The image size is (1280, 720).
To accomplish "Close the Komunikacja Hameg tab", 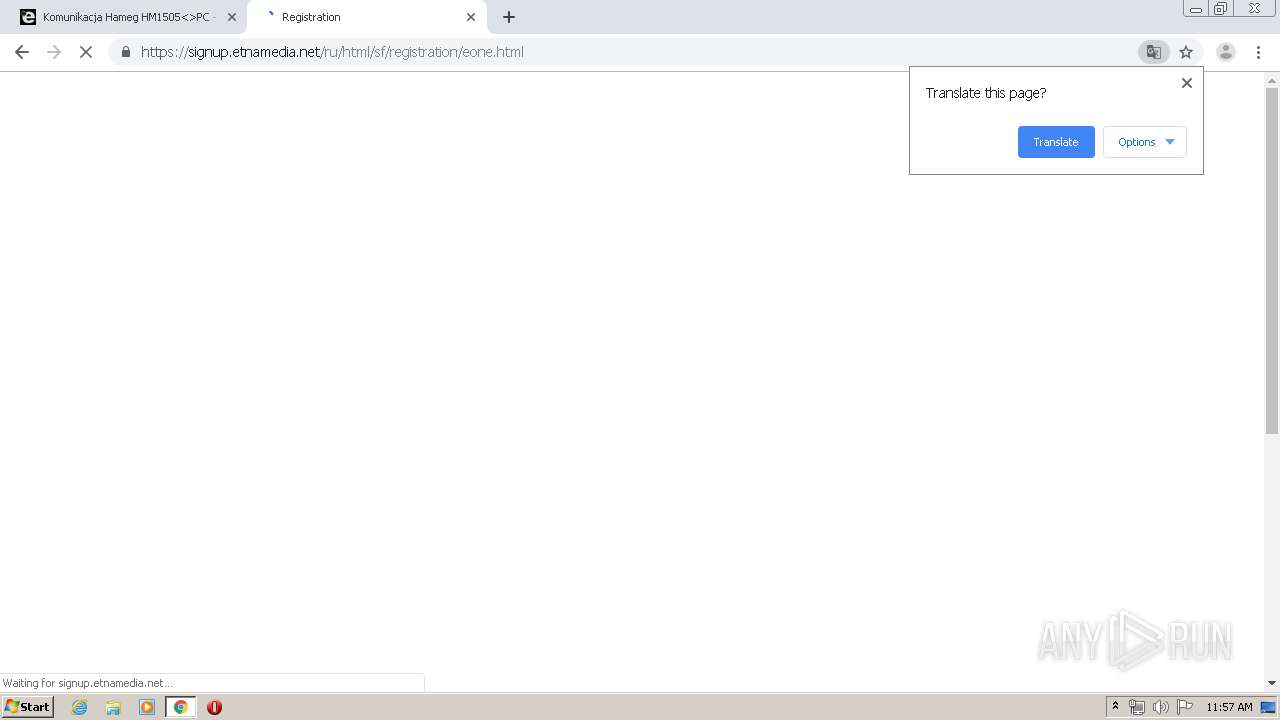I will tap(232, 17).
